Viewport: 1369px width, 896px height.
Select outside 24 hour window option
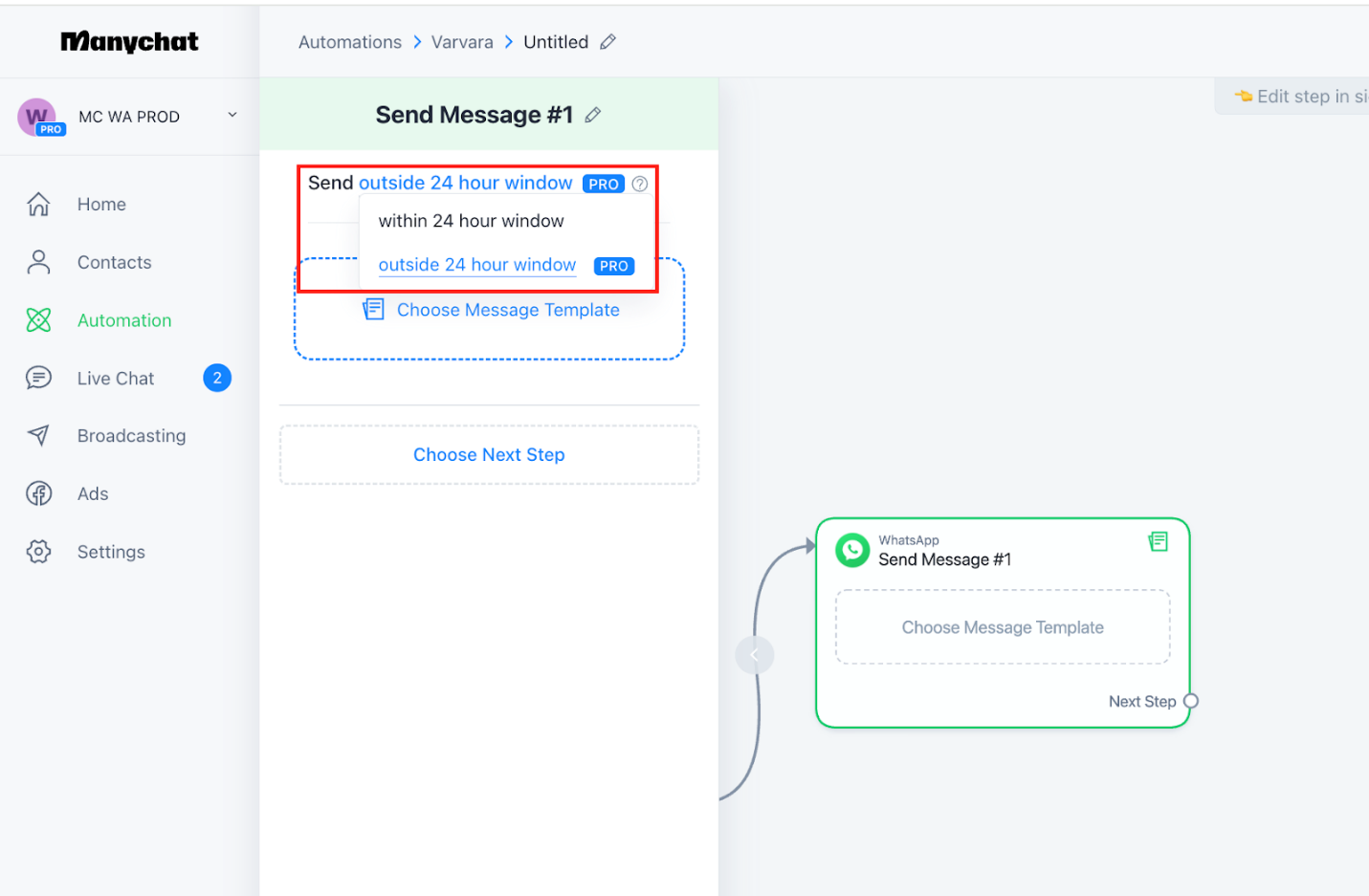(476, 265)
